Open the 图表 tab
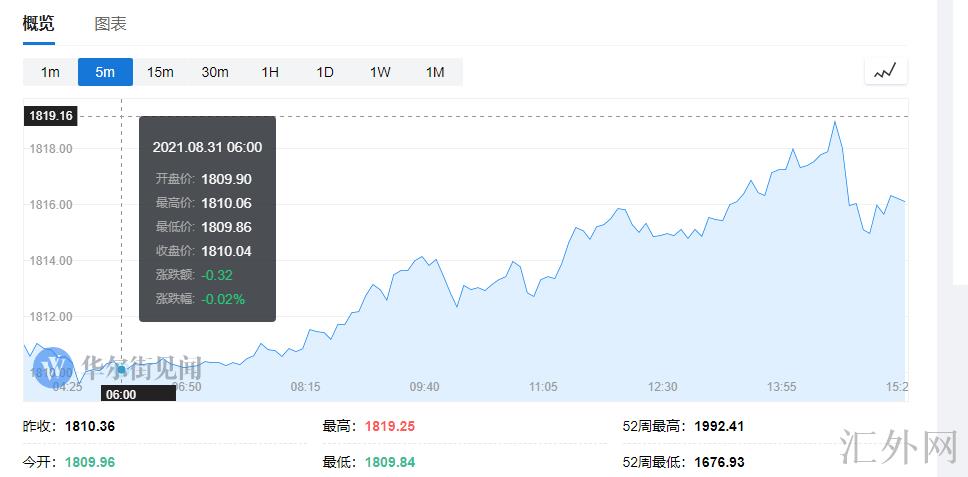Screen dimensions: 968x477 (x=110, y=23)
